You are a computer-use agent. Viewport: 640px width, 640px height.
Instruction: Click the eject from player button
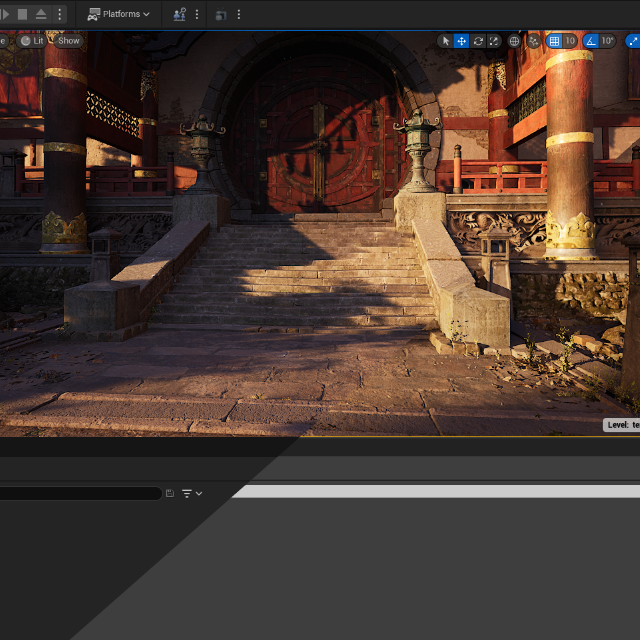point(41,14)
